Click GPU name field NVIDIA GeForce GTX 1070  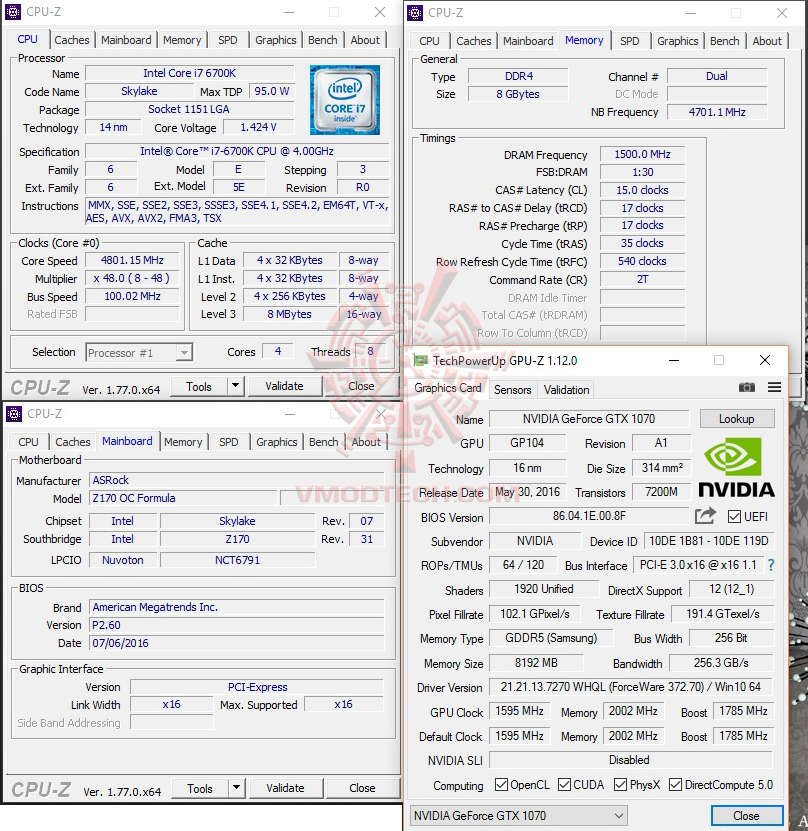click(x=589, y=419)
